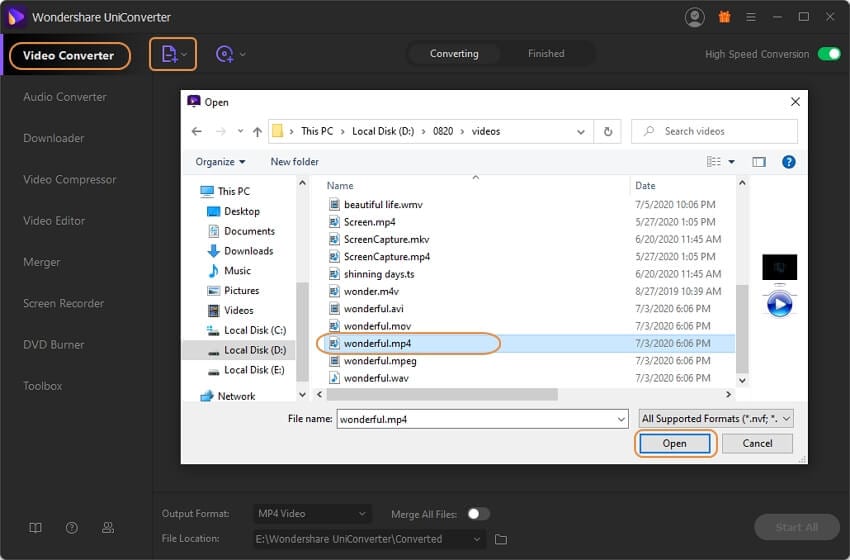Click the Search videos field
Viewport: 850px width, 560px height.
714,131
